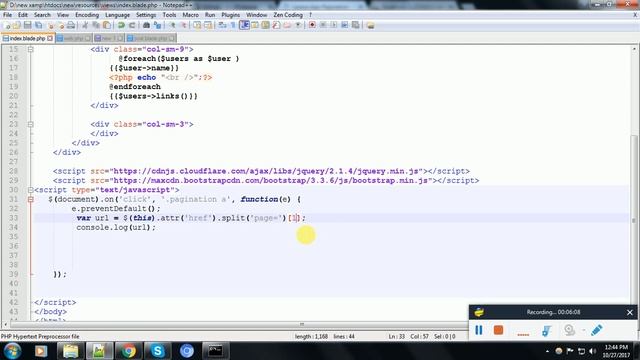Close the index.blade.php tab

click(x=50, y=38)
